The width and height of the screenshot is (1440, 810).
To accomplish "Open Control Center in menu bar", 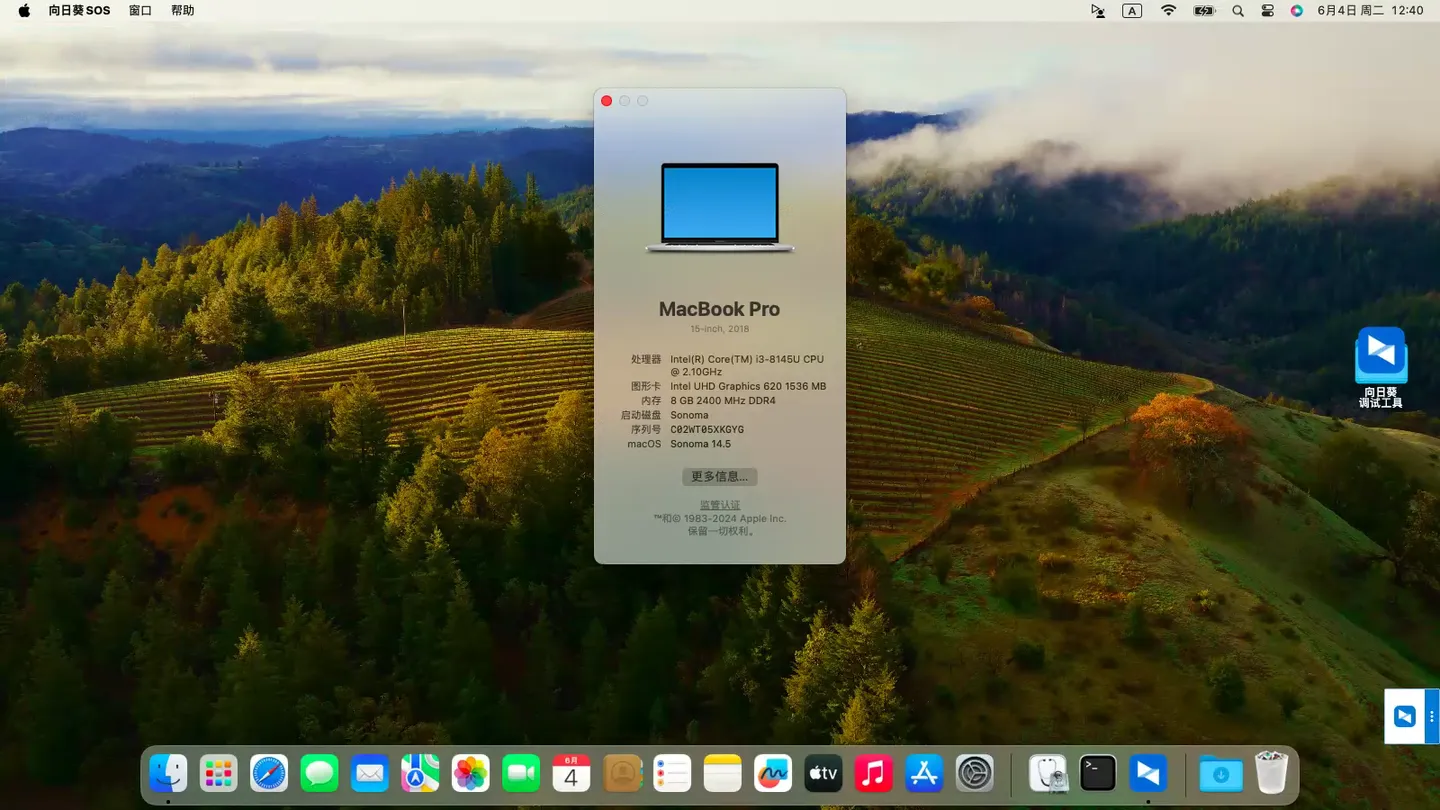I will click(1267, 11).
